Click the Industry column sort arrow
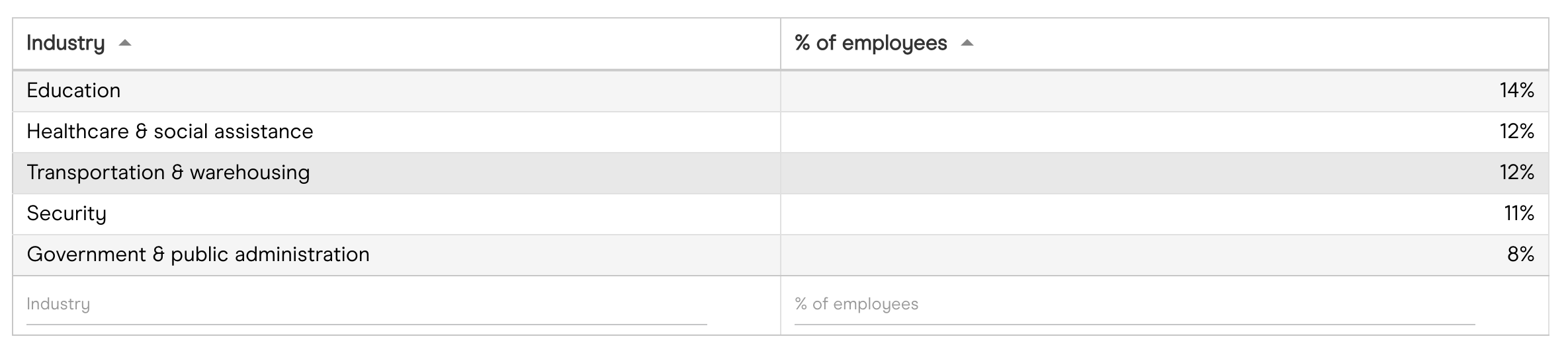 (124, 44)
